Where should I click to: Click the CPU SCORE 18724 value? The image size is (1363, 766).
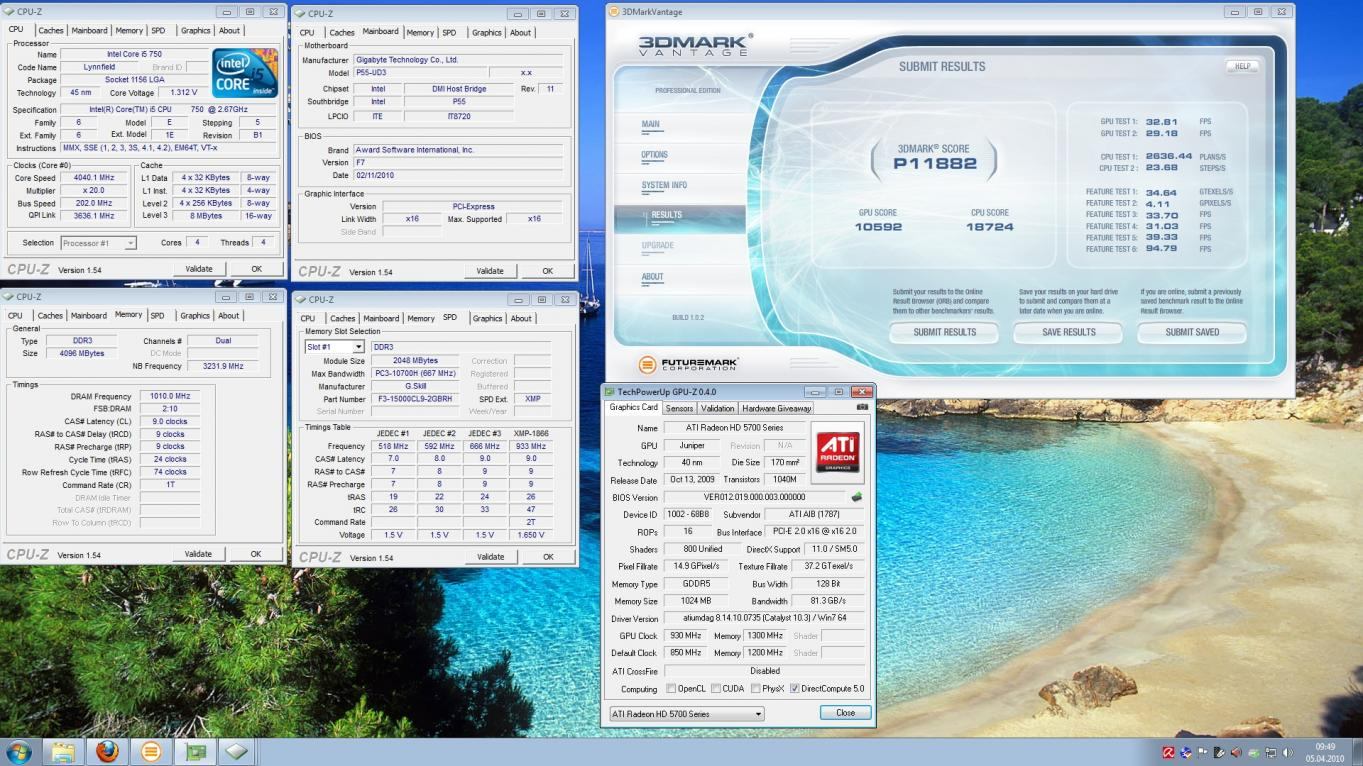tap(990, 227)
